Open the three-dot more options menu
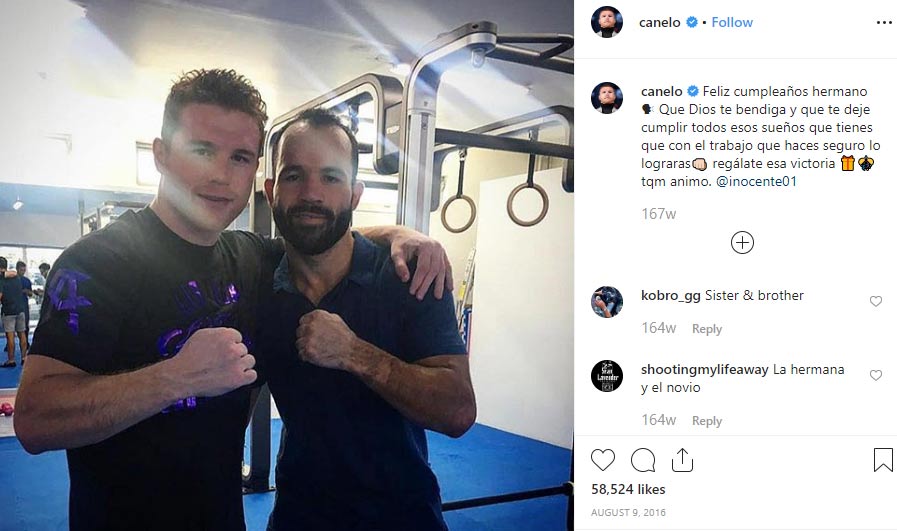 coord(884,22)
